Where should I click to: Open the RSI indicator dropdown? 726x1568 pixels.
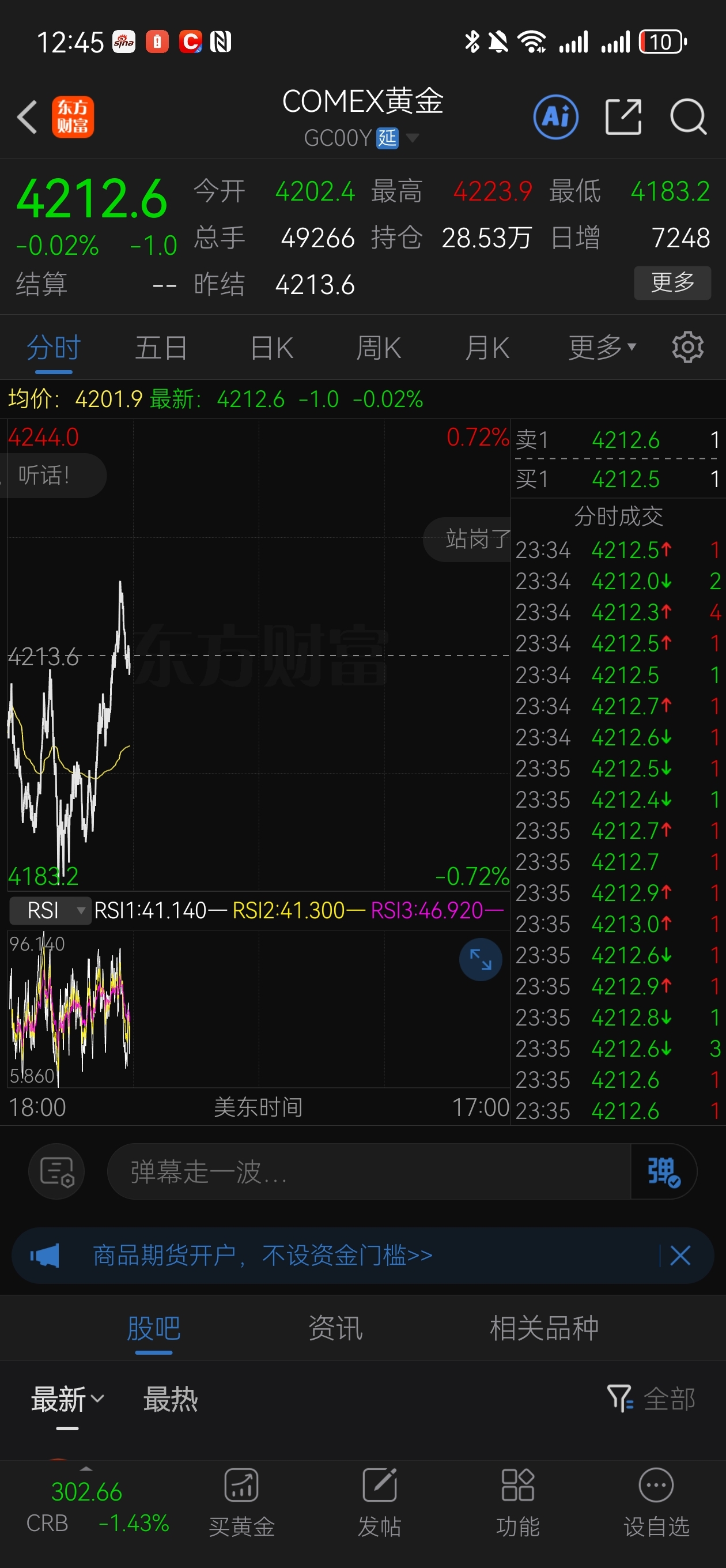pos(51,911)
